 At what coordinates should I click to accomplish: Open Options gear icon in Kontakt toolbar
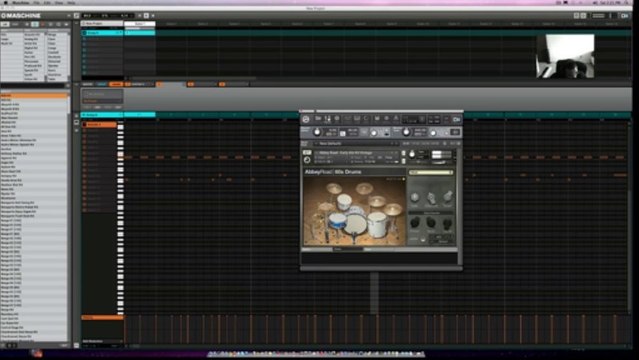coord(386,119)
